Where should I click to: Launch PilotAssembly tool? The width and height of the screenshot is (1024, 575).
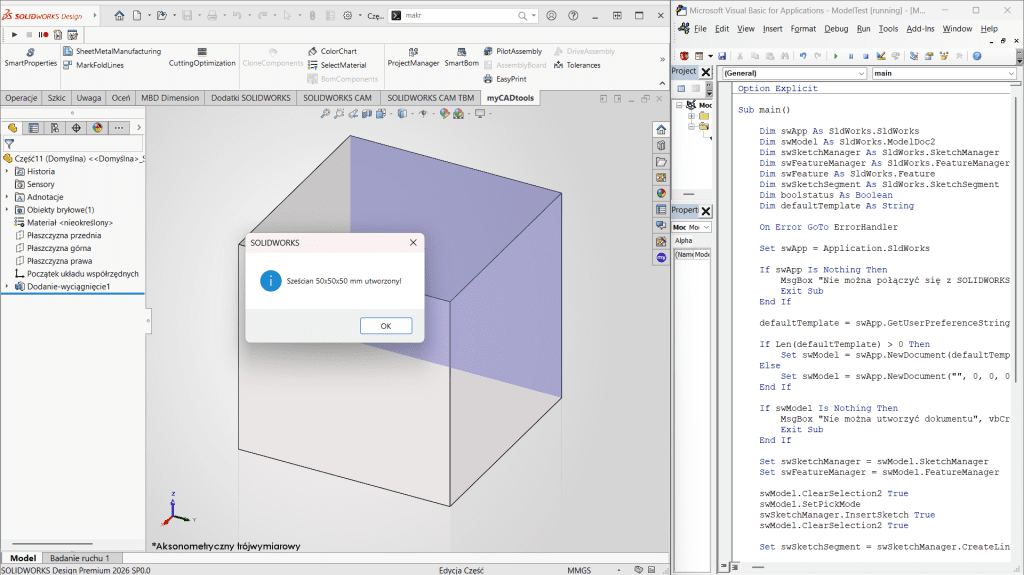tap(513, 51)
